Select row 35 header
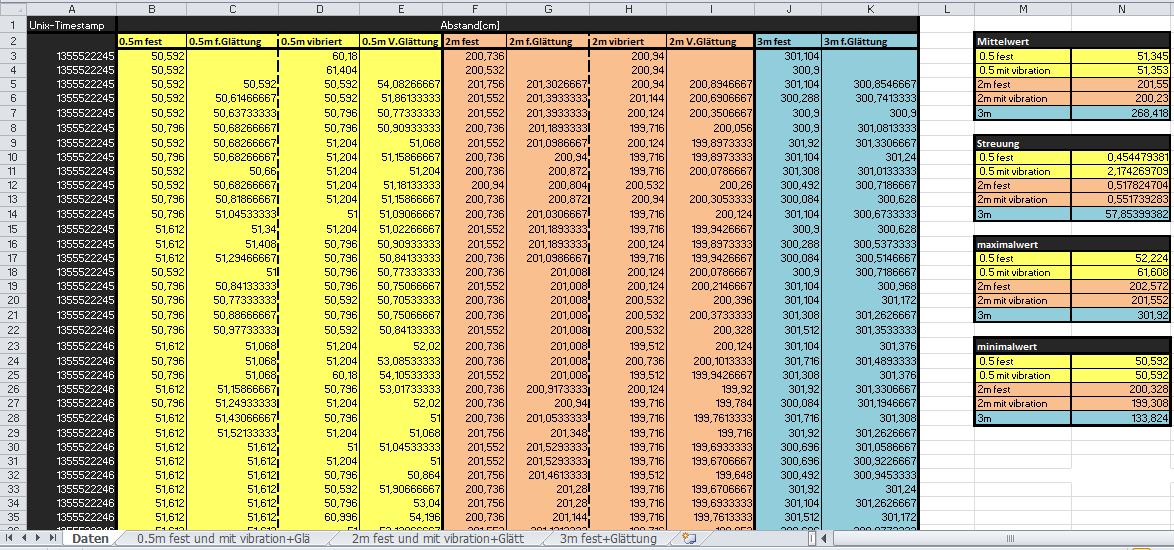The width and height of the screenshot is (1174, 550). [13, 516]
